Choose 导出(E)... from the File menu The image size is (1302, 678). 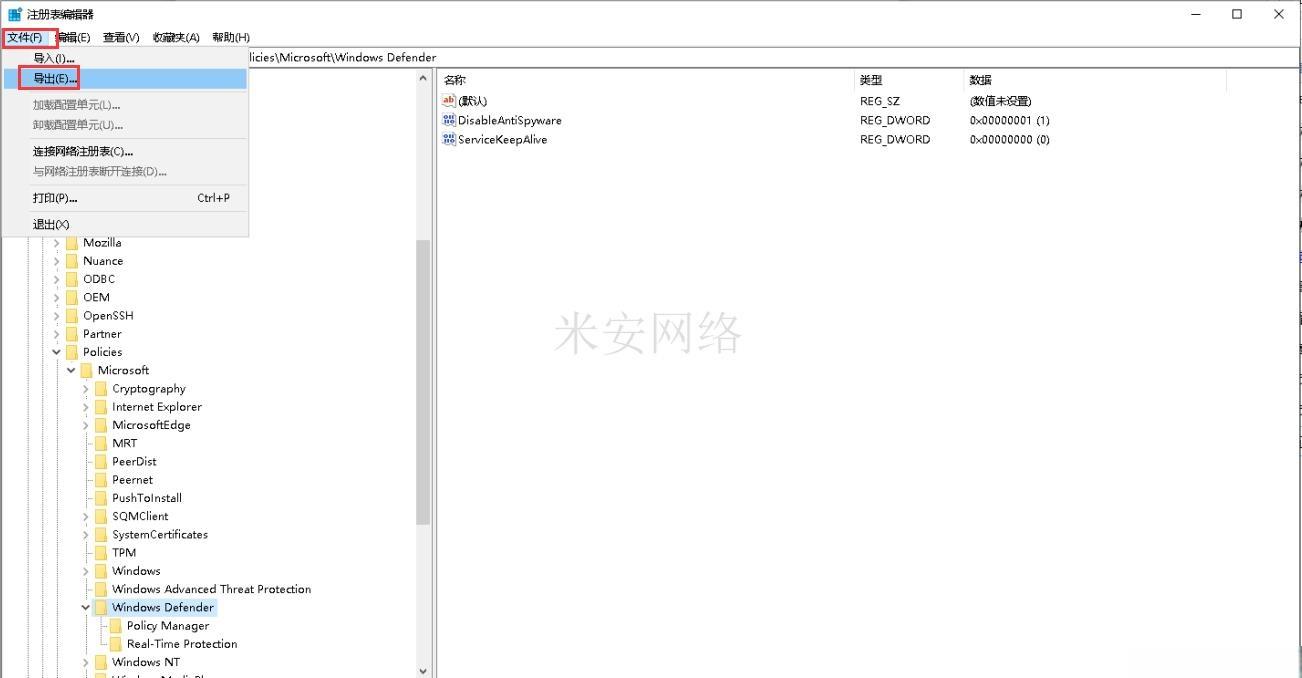click(55, 78)
